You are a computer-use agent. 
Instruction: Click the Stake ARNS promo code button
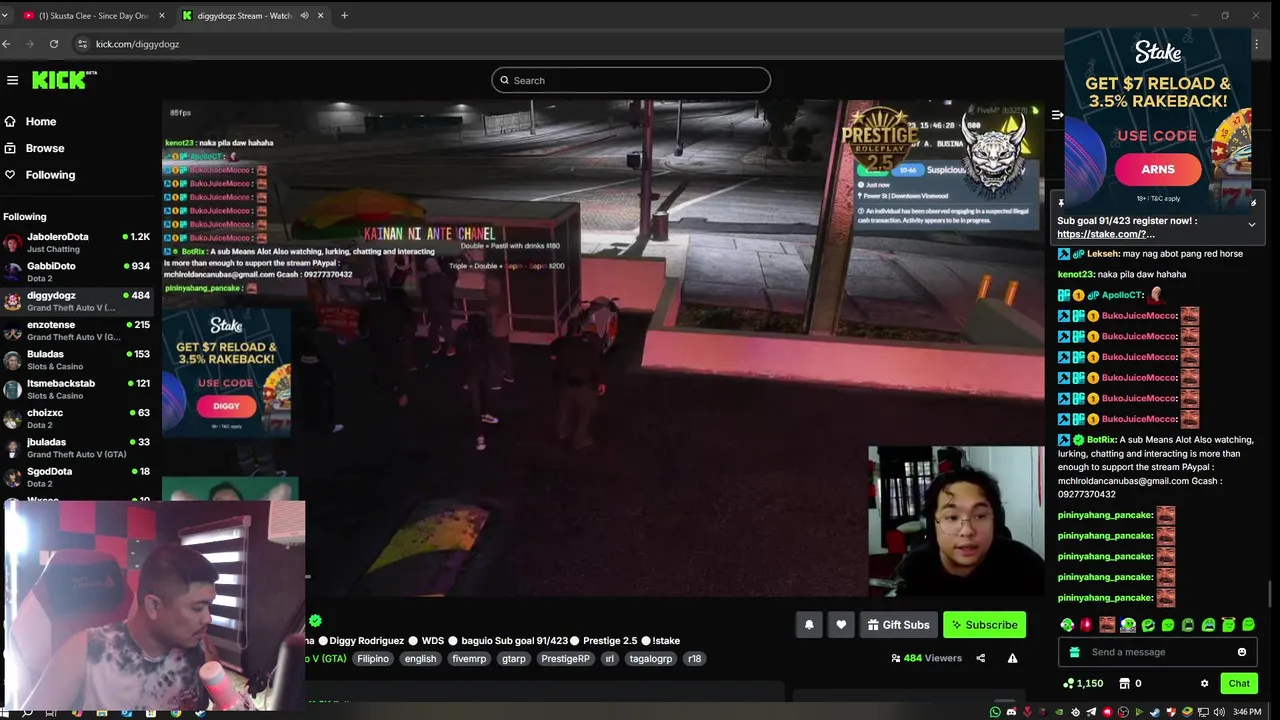[x=1157, y=169]
